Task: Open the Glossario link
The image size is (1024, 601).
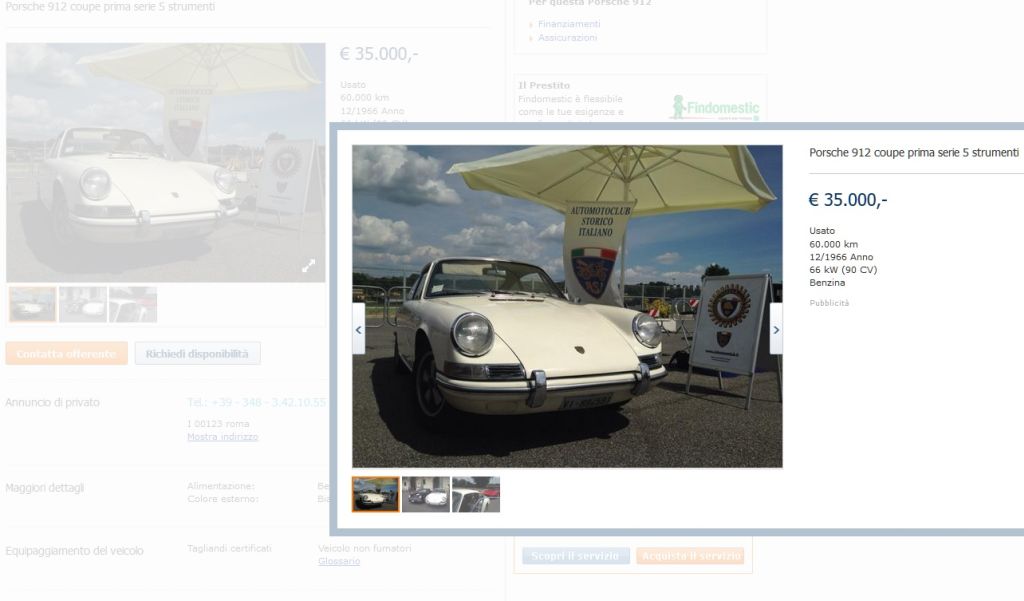Action: pyautogui.click(x=339, y=561)
